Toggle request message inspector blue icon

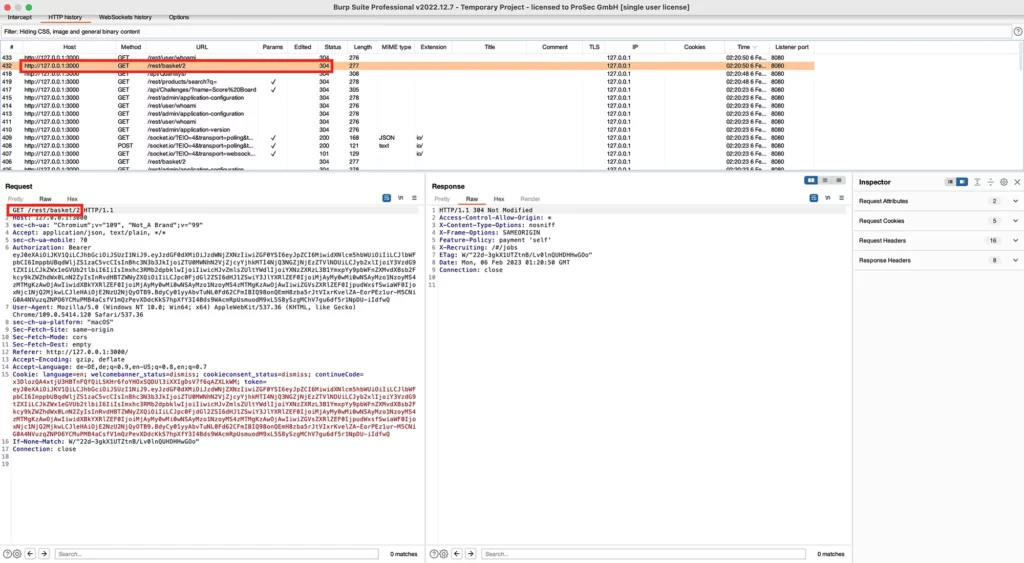click(x=387, y=198)
